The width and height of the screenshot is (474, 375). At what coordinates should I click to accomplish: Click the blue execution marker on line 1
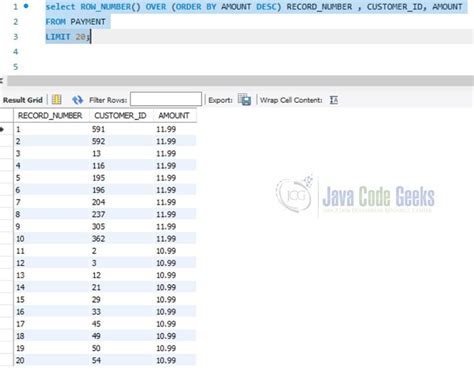tap(26, 6)
